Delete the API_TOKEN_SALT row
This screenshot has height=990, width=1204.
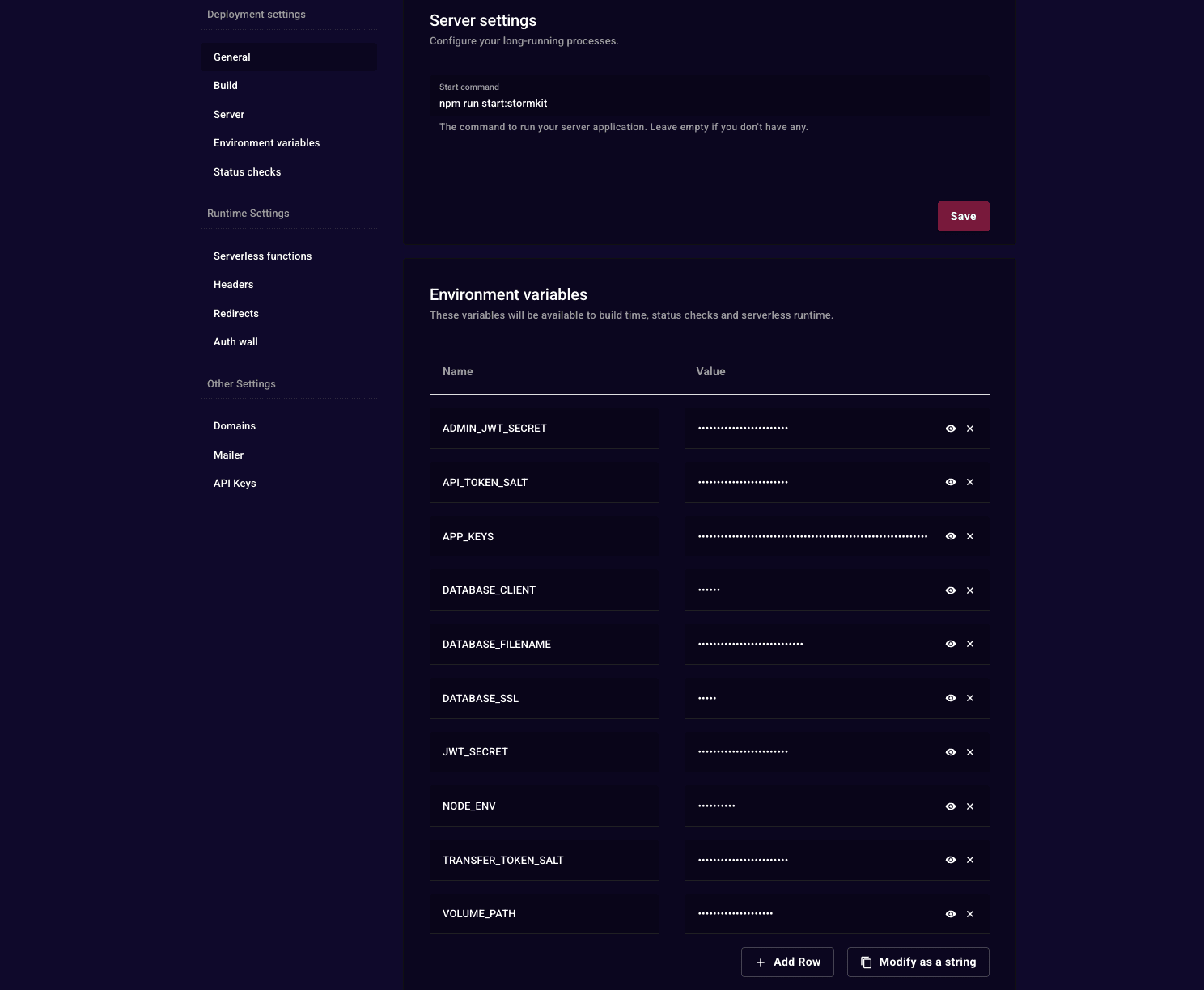[x=970, y=481]
